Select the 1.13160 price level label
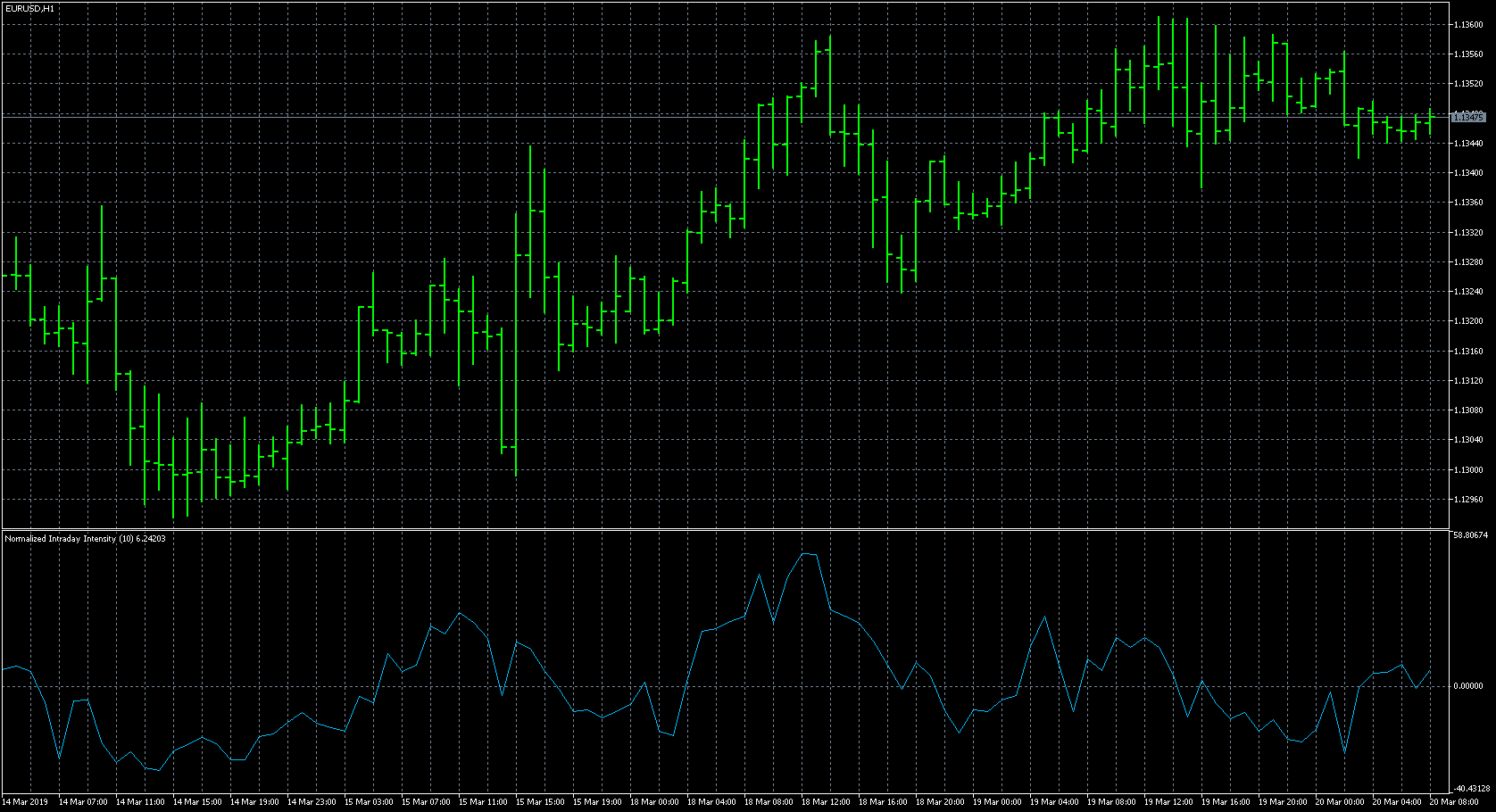Image resolution: width=1496 pixels, height=812 pixels. (1468, 352)
